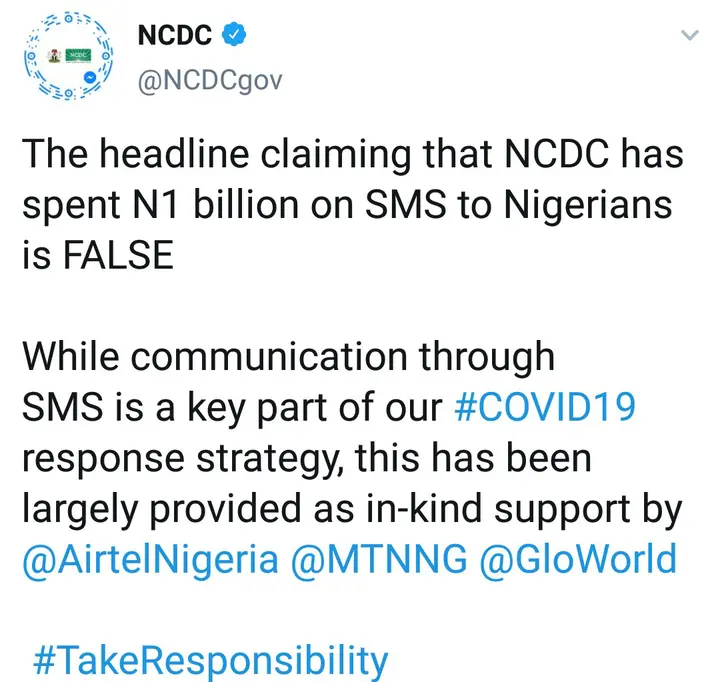The image size is (720, 682).
Task: Click the 'response strategy, this has been' line
Action: coord(307,459)
